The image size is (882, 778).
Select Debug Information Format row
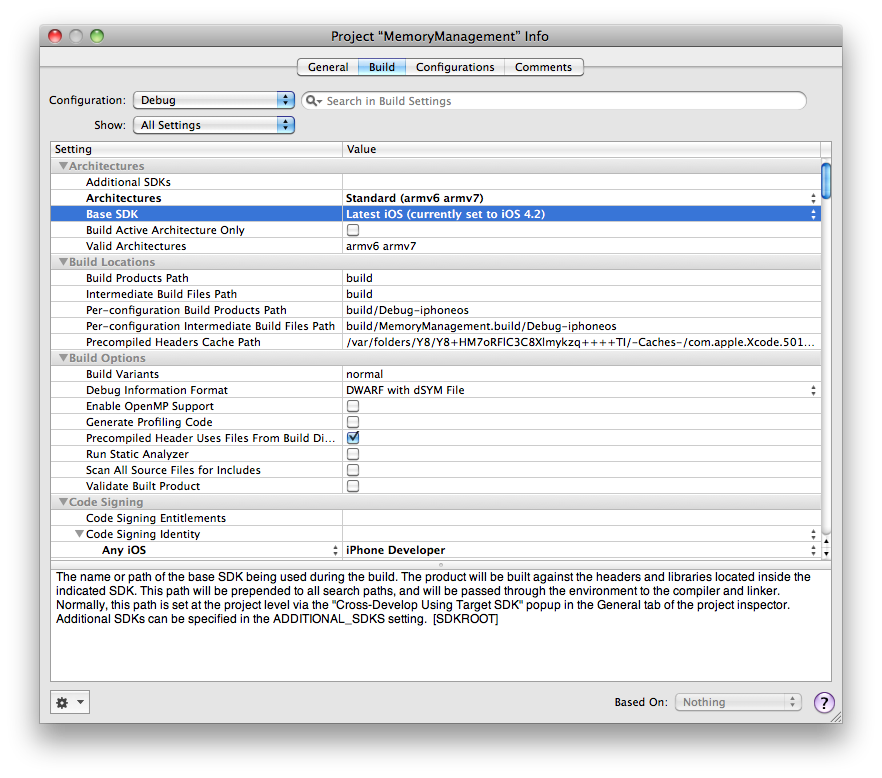(x=436, y=390)
